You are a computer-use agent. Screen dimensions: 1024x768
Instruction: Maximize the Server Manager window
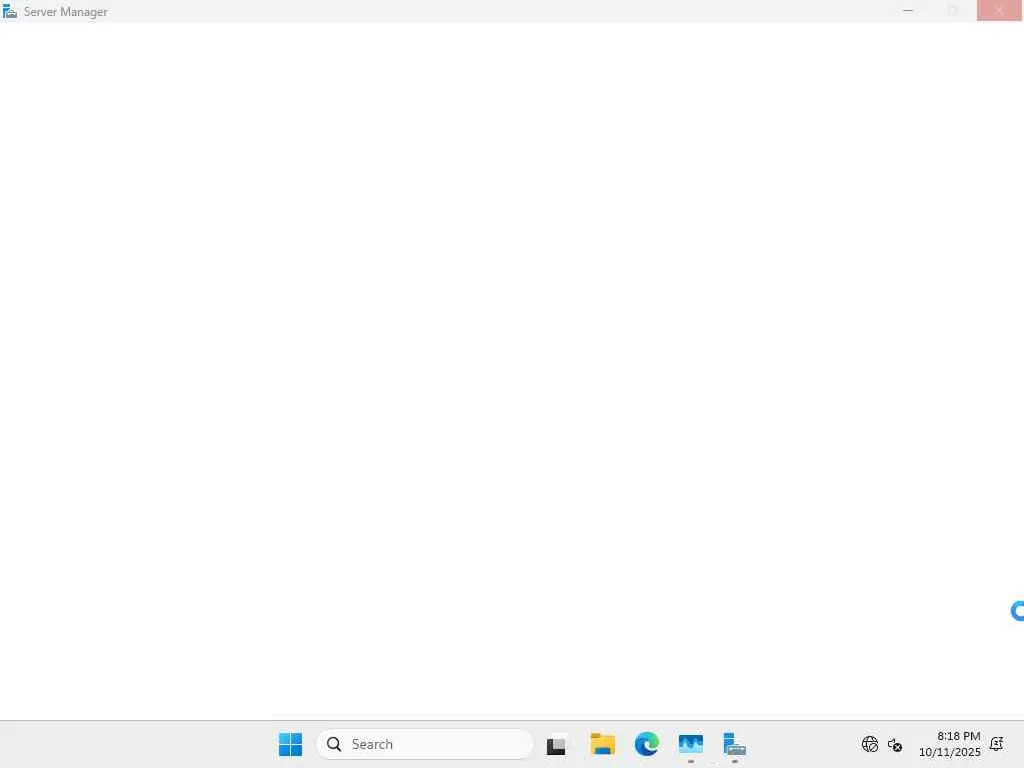pos(953,10)
